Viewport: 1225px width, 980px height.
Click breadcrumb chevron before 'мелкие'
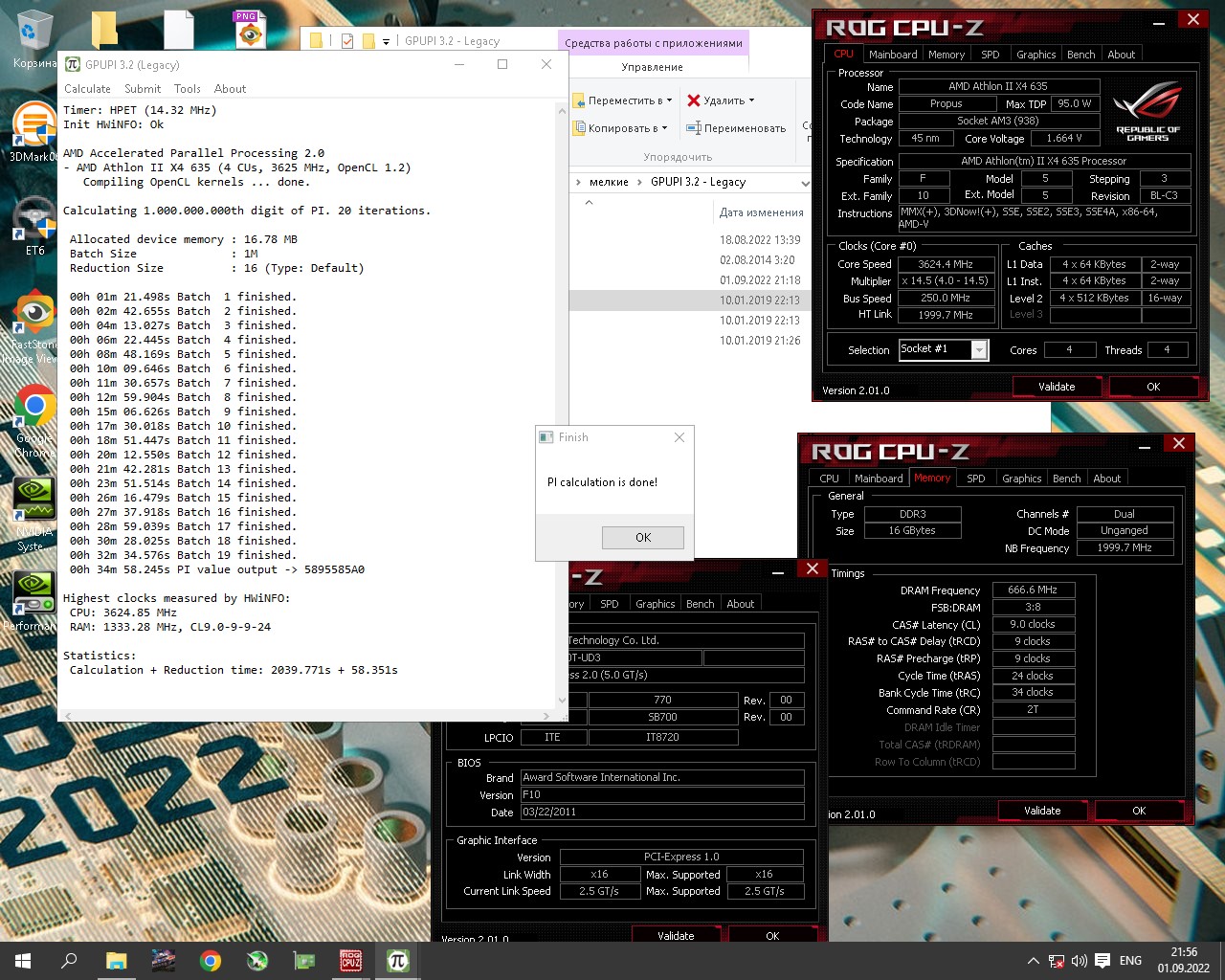click(579, 182)
